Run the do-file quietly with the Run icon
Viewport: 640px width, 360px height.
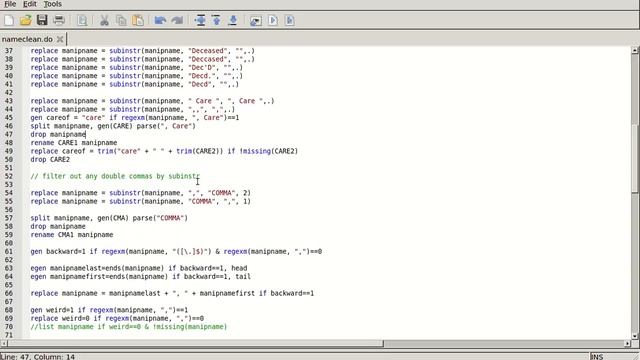(x=289, y=20)
